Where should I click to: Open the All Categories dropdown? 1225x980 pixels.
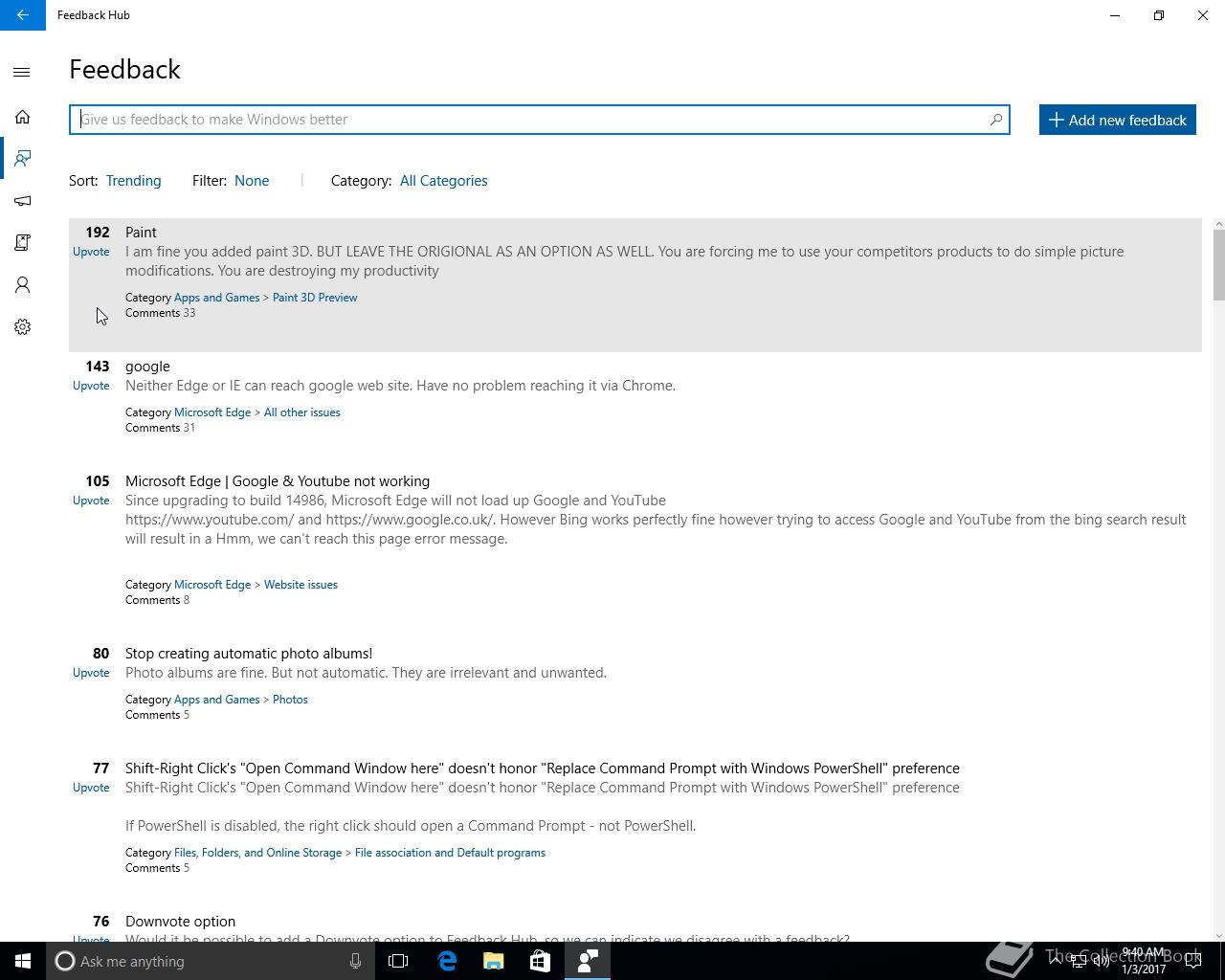443,181
